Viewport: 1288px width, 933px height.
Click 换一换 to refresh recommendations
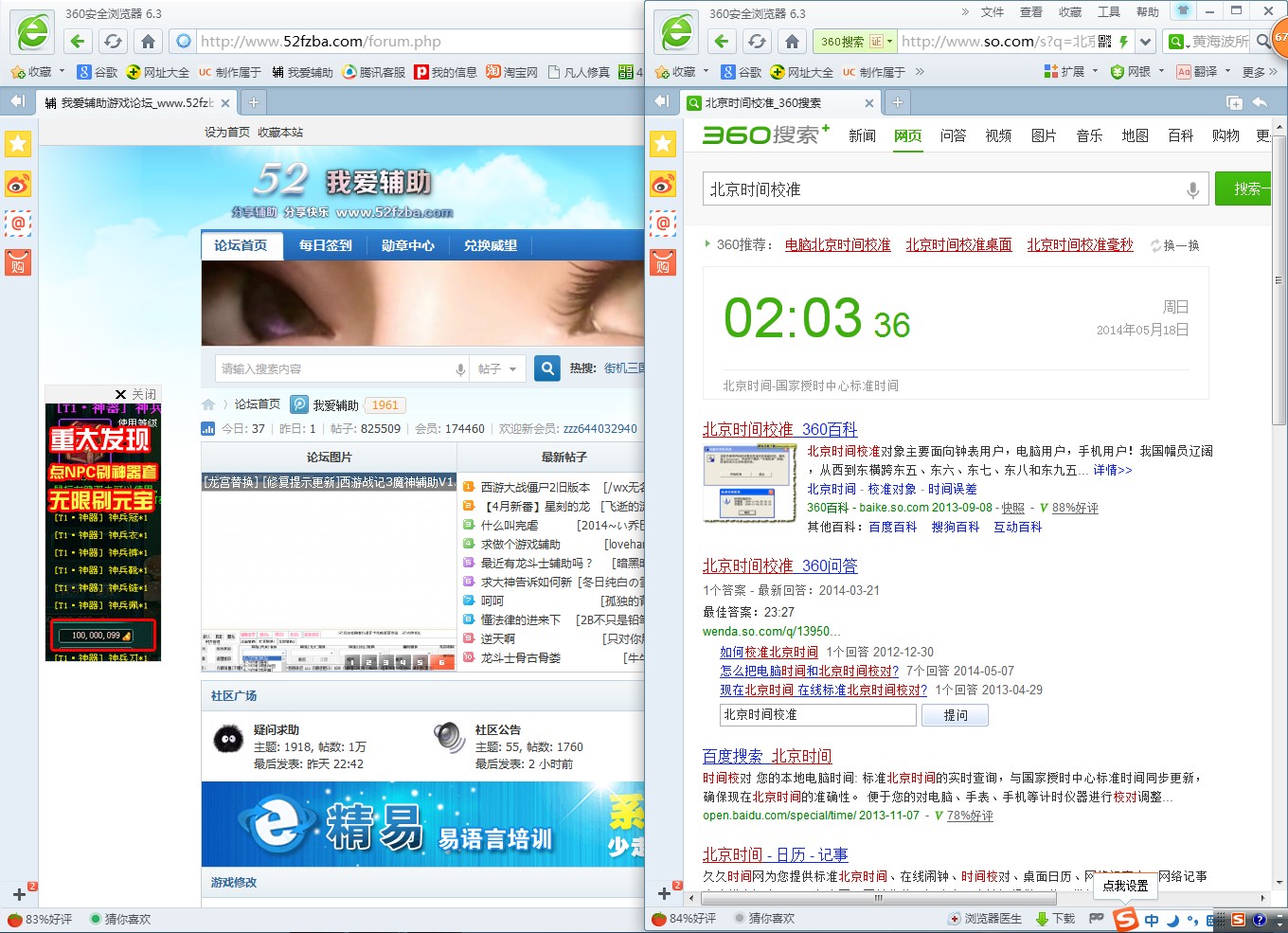[x=1174, y=245]
